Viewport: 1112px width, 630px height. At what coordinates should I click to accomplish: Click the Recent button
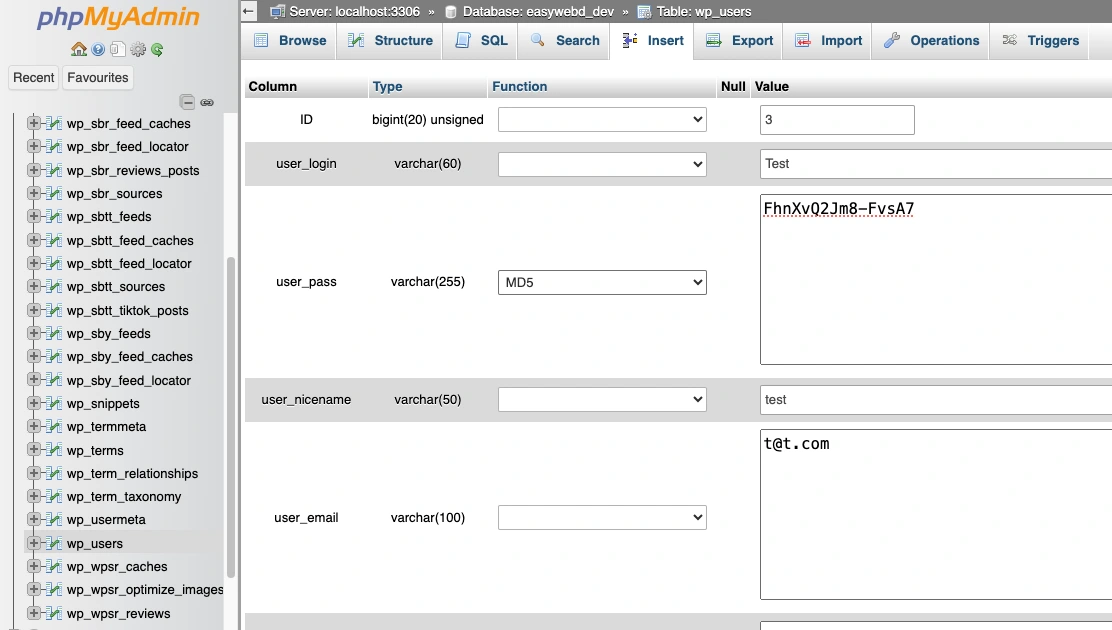coord(33,77)
